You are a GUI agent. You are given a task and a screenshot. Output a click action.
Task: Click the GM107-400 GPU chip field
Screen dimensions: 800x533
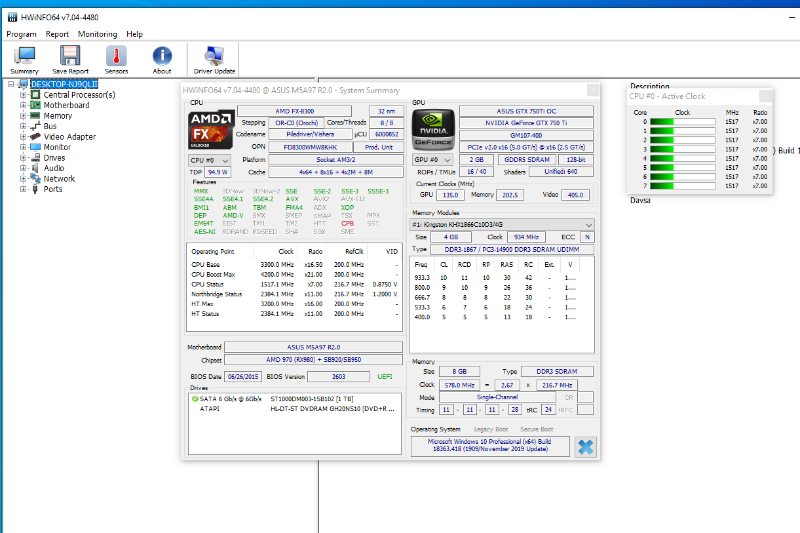tap(527, 136)
